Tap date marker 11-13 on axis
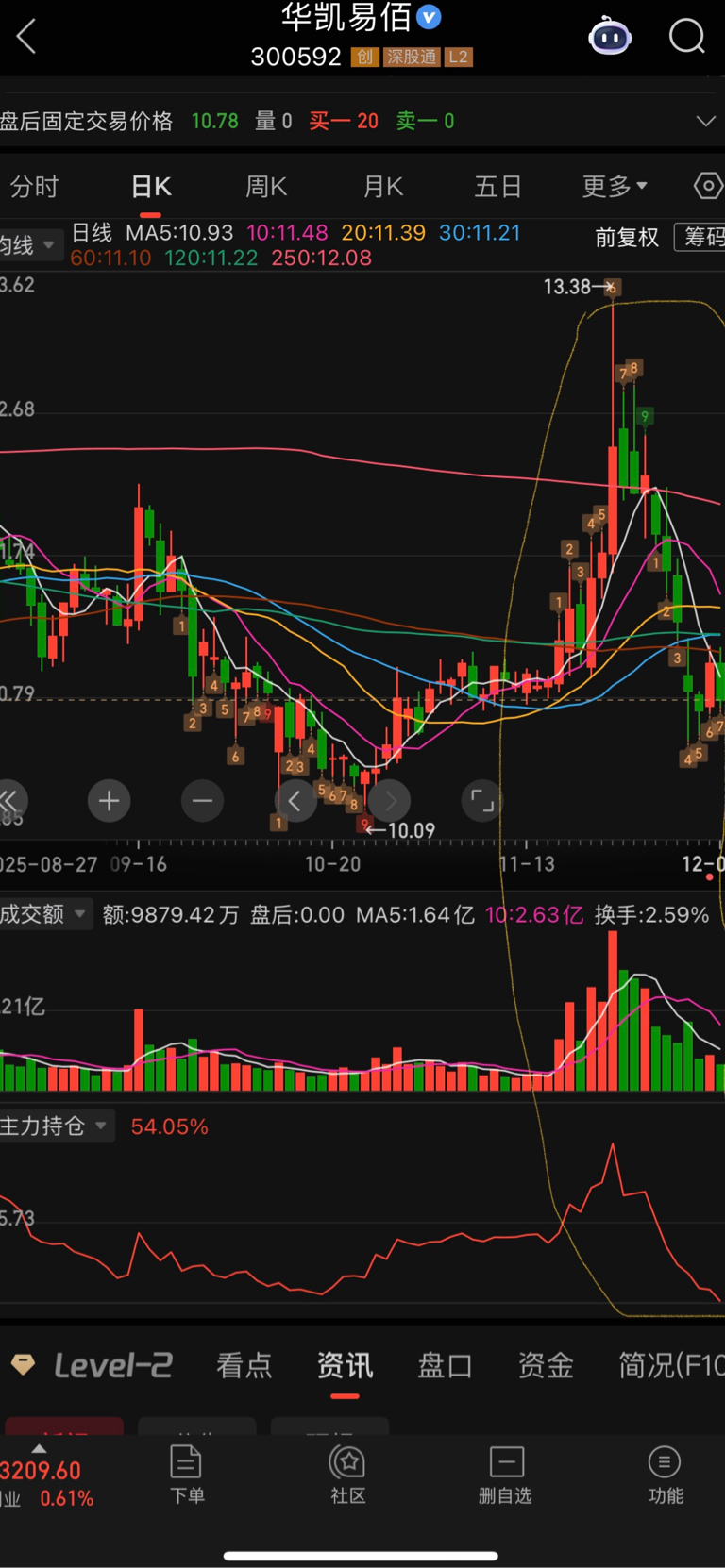725x1568 pixels. click(x=527, y=864)
